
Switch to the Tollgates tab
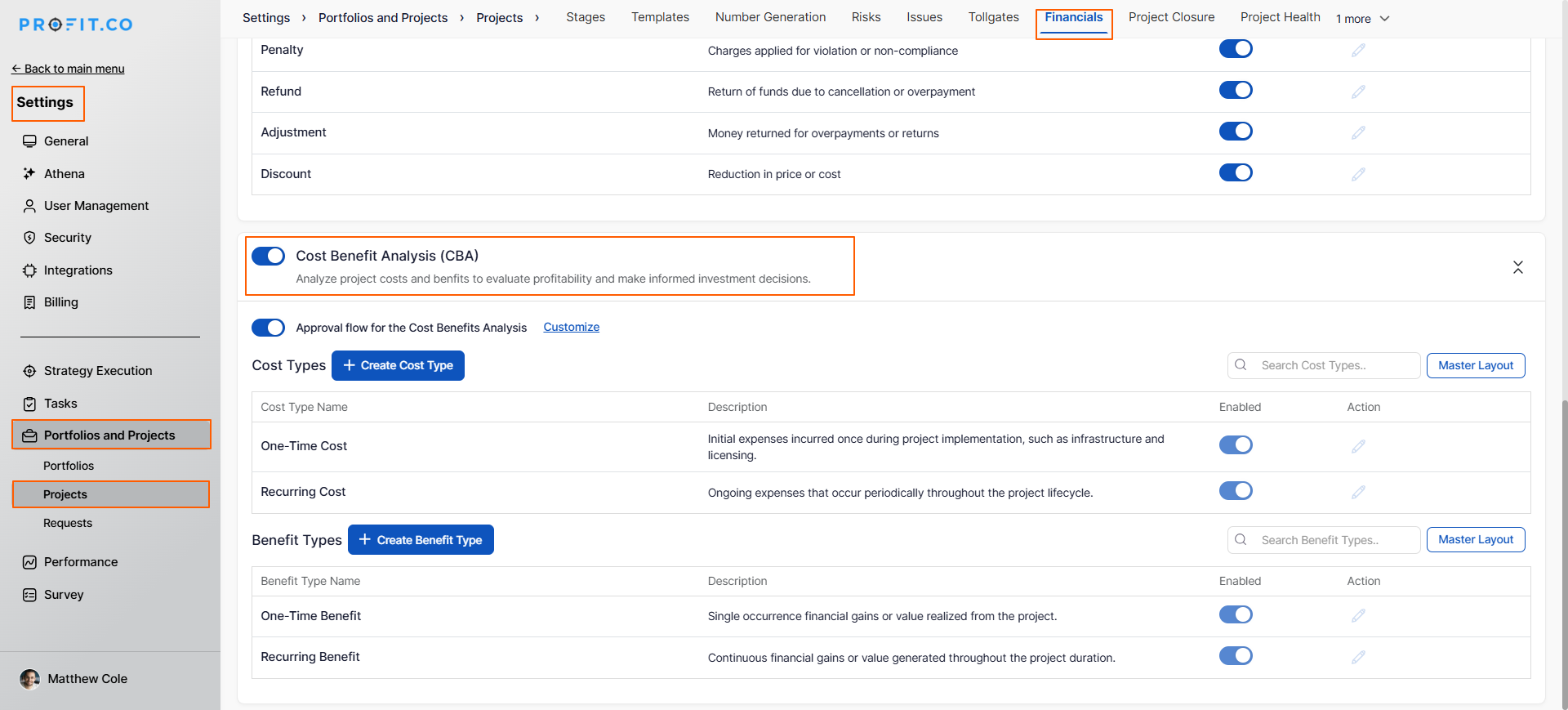click(x=993, y=17)
